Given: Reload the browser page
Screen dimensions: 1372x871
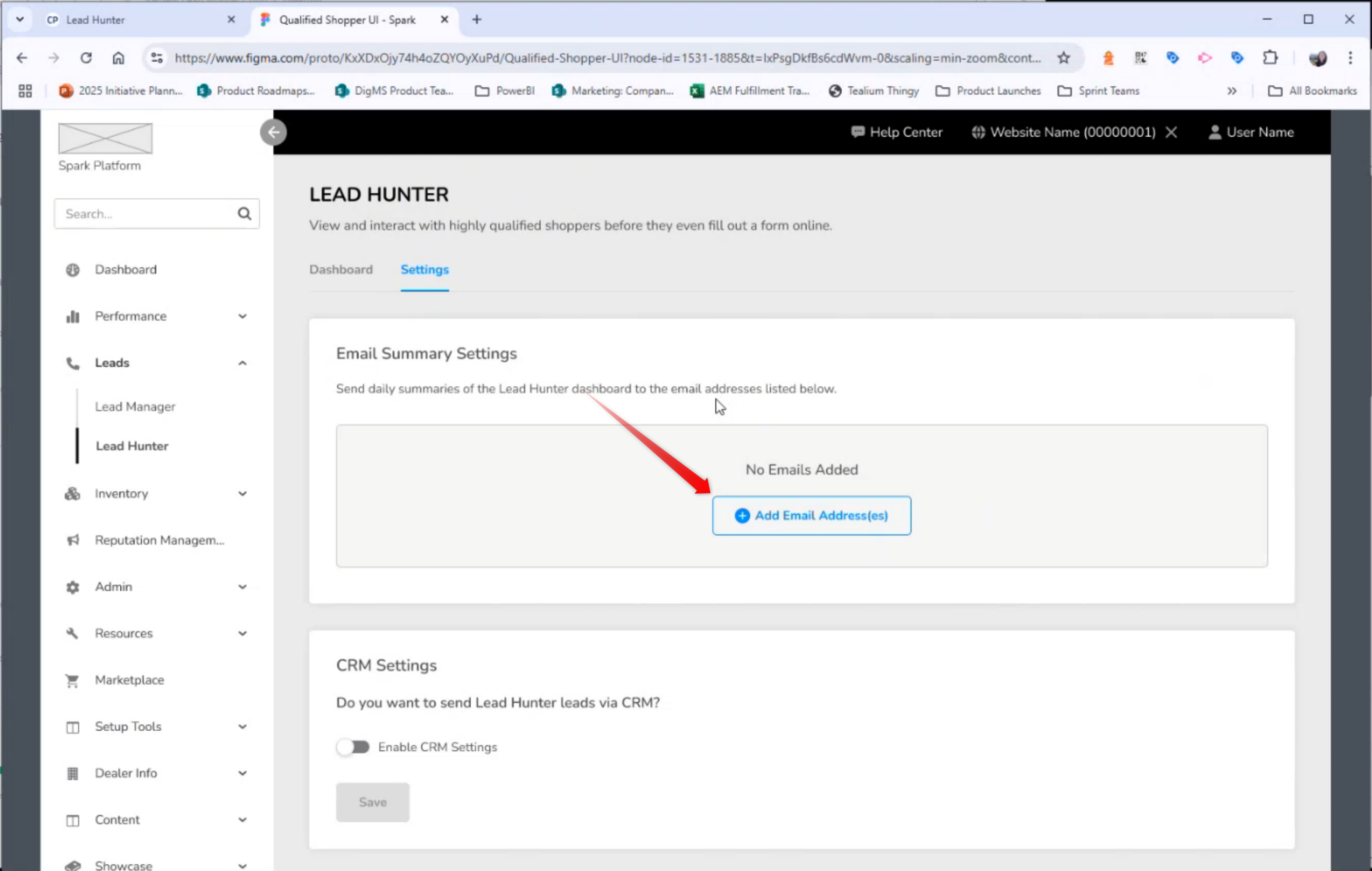Looking at the screenshot, I should 86,58.
